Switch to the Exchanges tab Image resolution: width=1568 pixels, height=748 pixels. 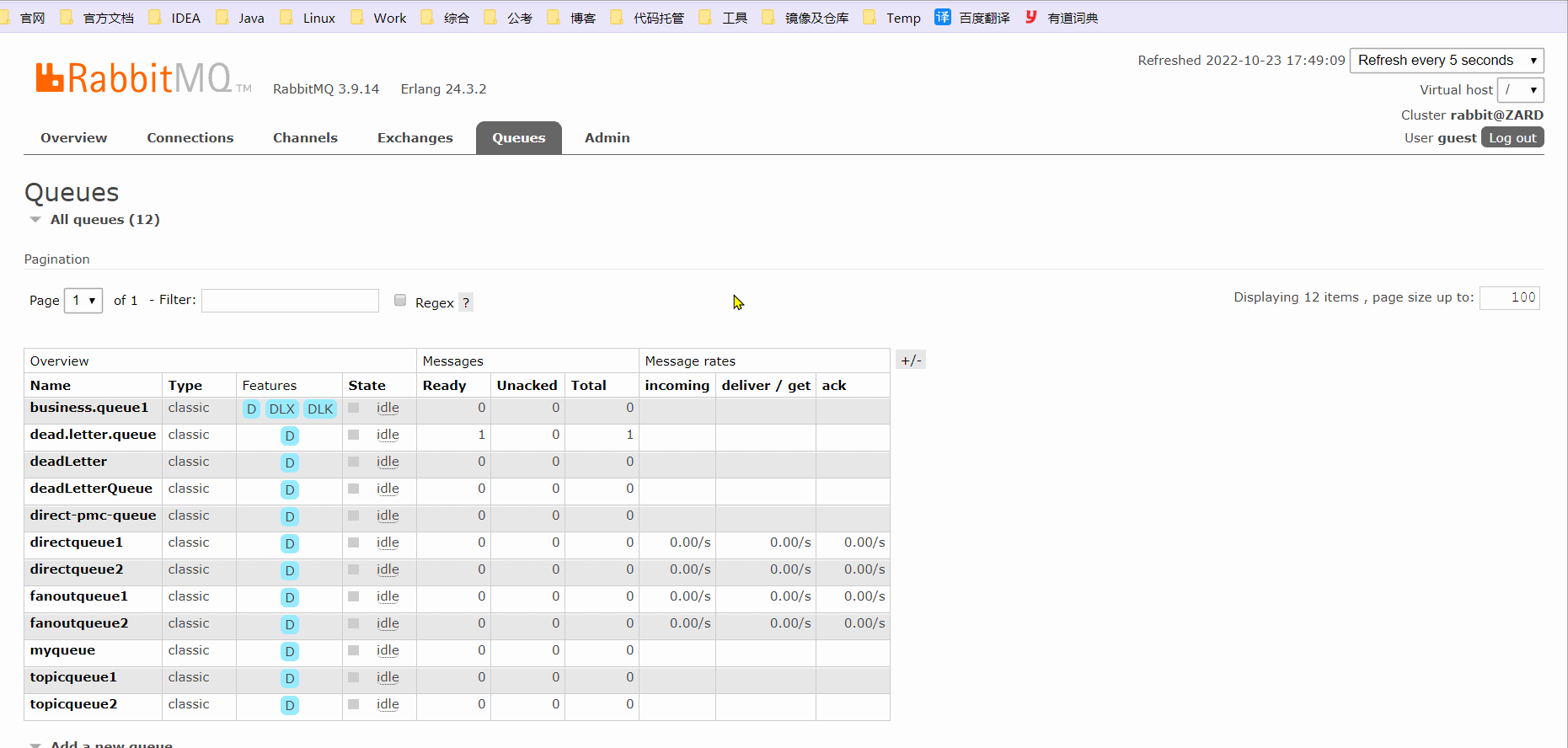click(415, 138)
